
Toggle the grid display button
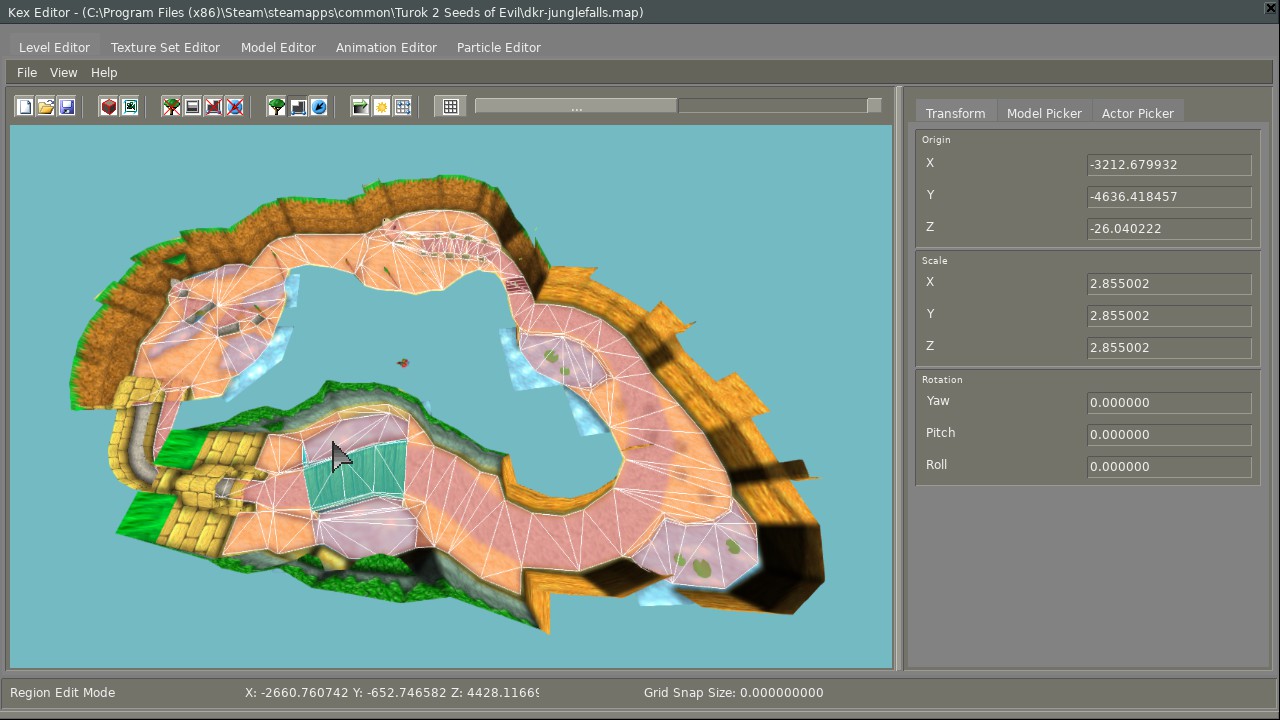click(x=451, y=107)
